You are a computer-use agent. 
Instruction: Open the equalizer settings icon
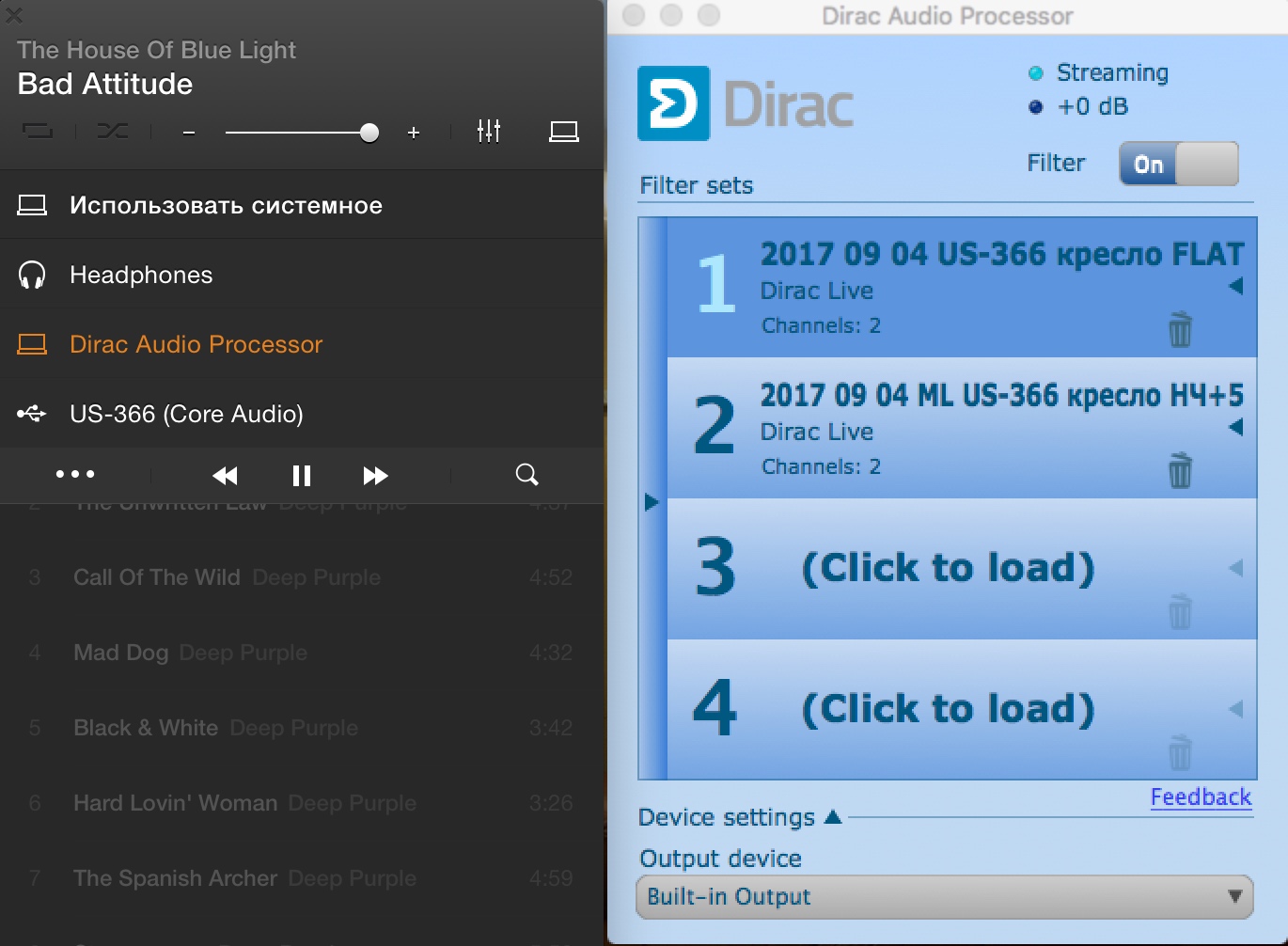coord(488,132)
